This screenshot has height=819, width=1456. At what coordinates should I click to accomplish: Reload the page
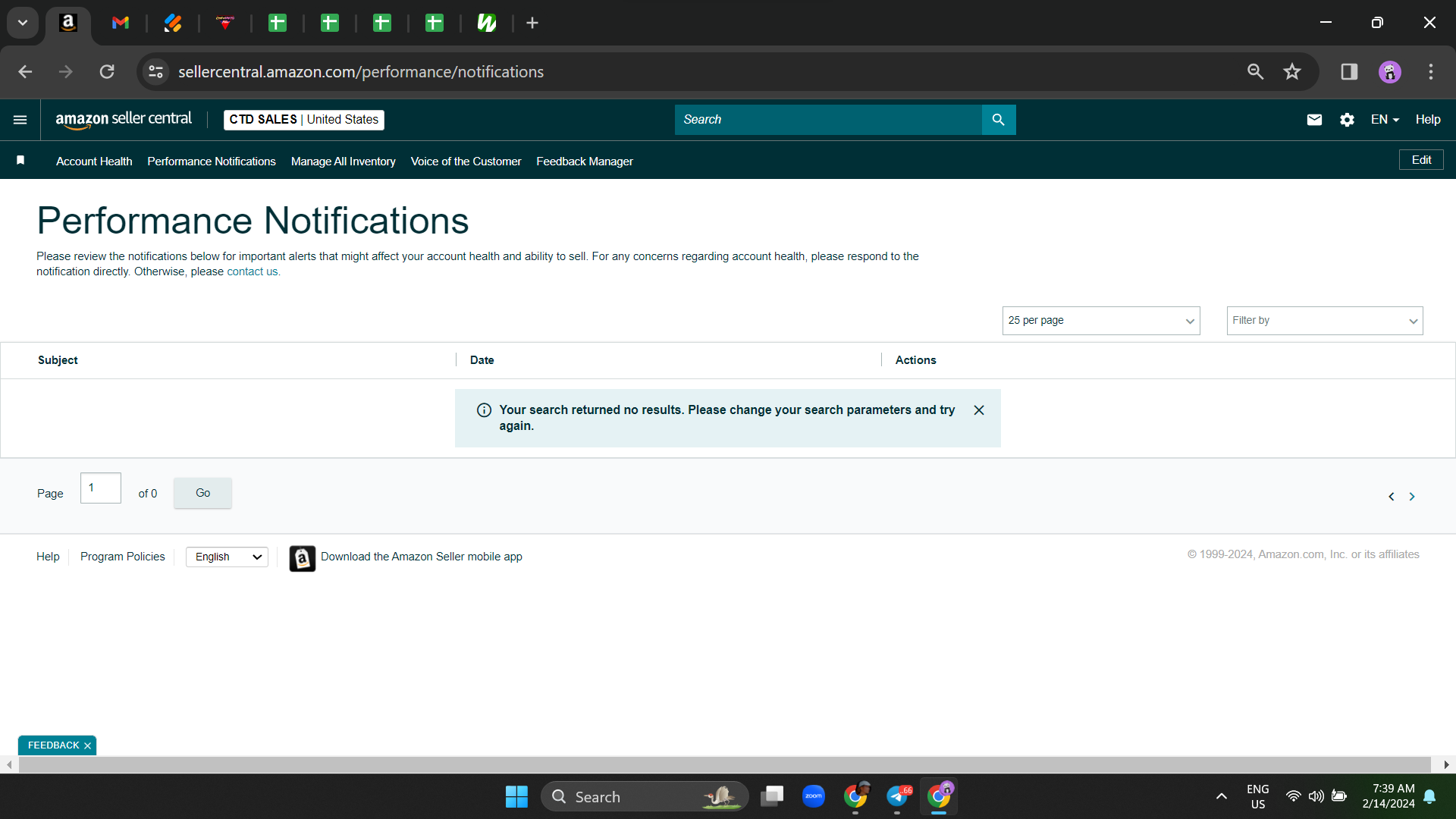[107, 71]
